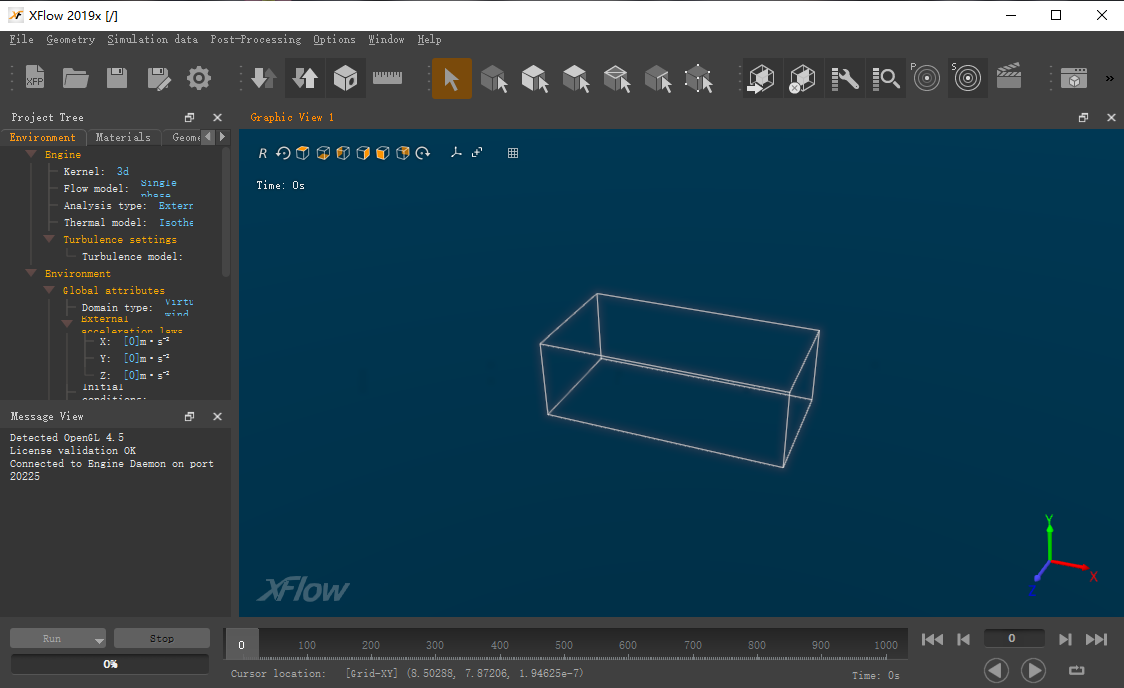Select the Environment tab
Viewport: 1124px width, 688px height.
point(42,137)
